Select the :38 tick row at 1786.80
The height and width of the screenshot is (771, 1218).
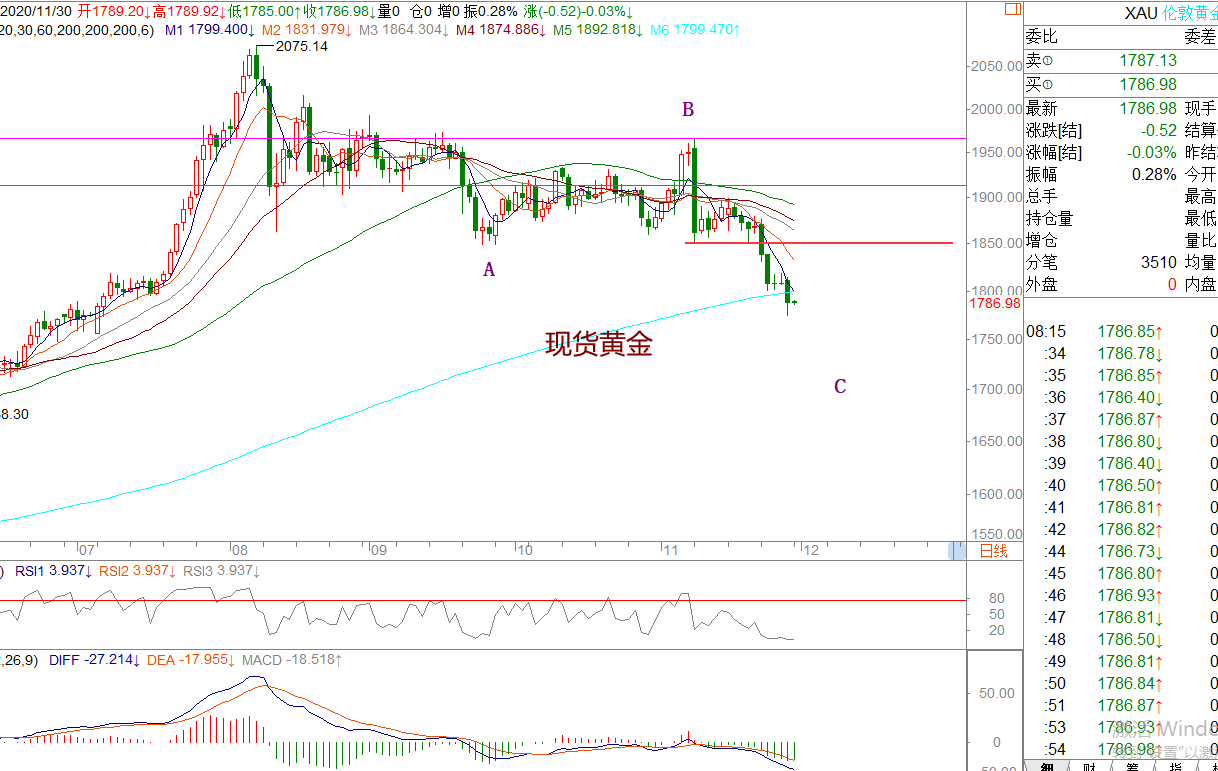1121,441
